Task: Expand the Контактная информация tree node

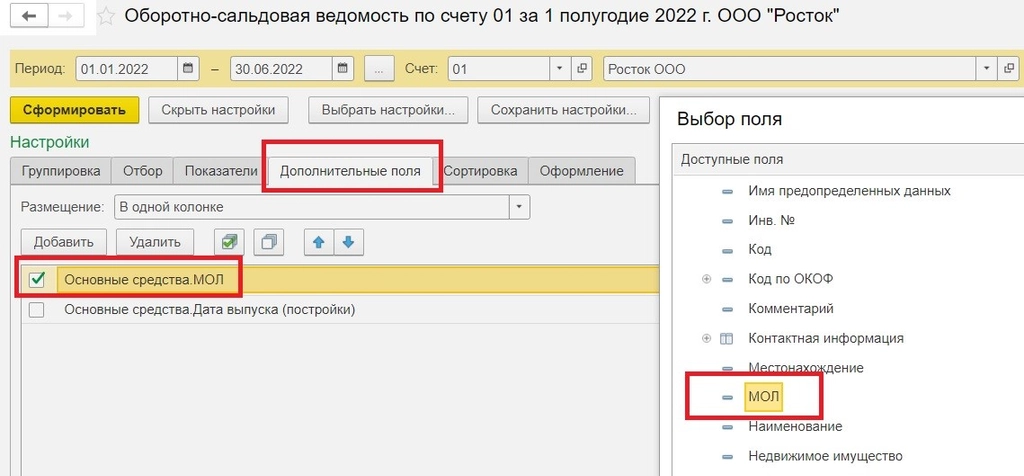Action: pos(706,338)
